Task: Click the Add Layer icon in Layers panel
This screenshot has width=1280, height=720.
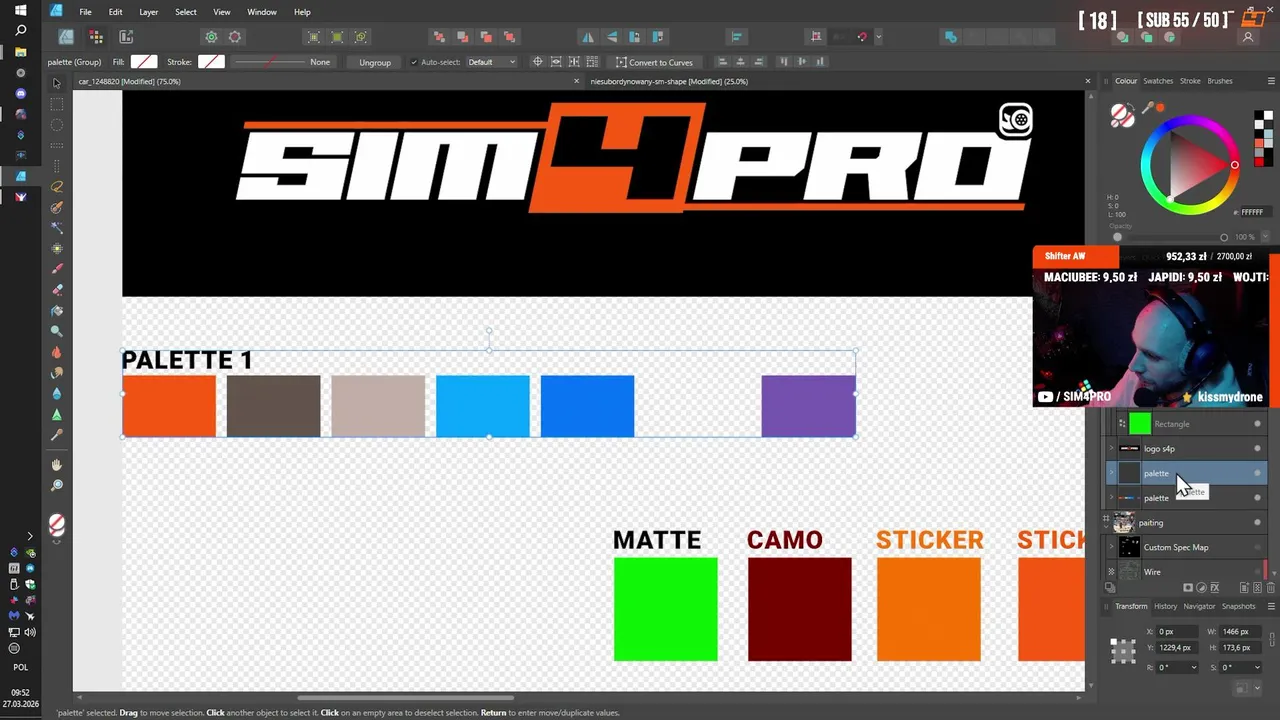Action: [x=1244, y=588]
